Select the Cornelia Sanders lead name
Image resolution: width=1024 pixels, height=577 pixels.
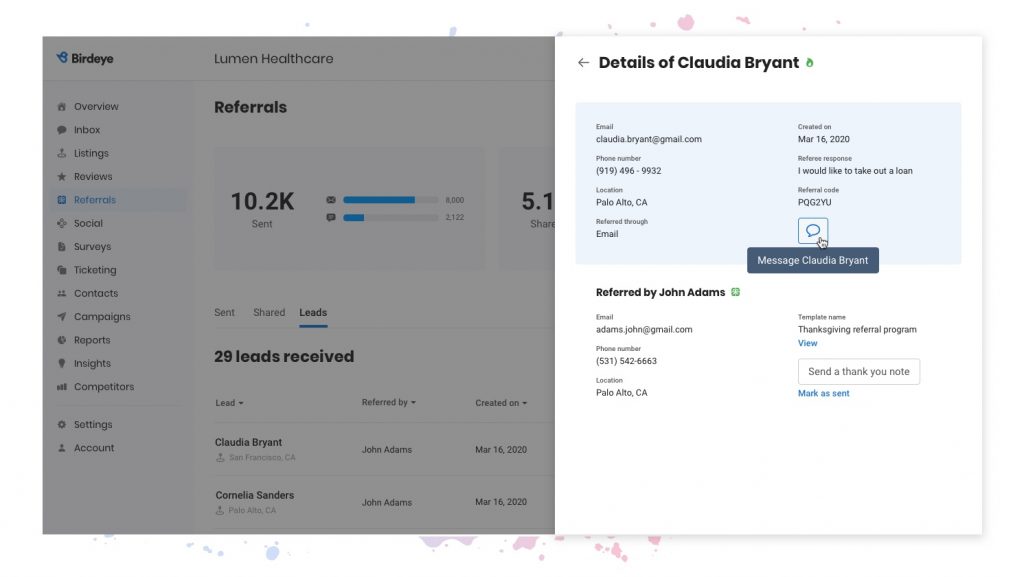(255, 495)
